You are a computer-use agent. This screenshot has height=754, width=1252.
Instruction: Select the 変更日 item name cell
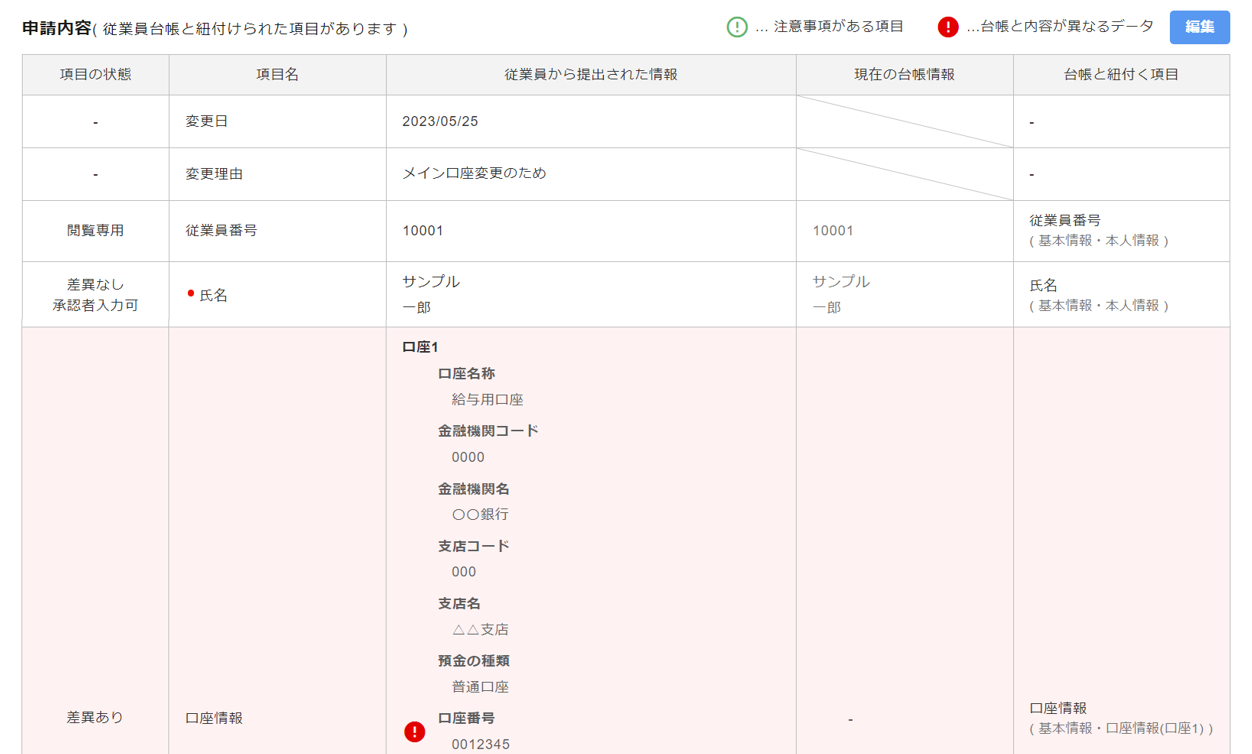coord(278,122)
